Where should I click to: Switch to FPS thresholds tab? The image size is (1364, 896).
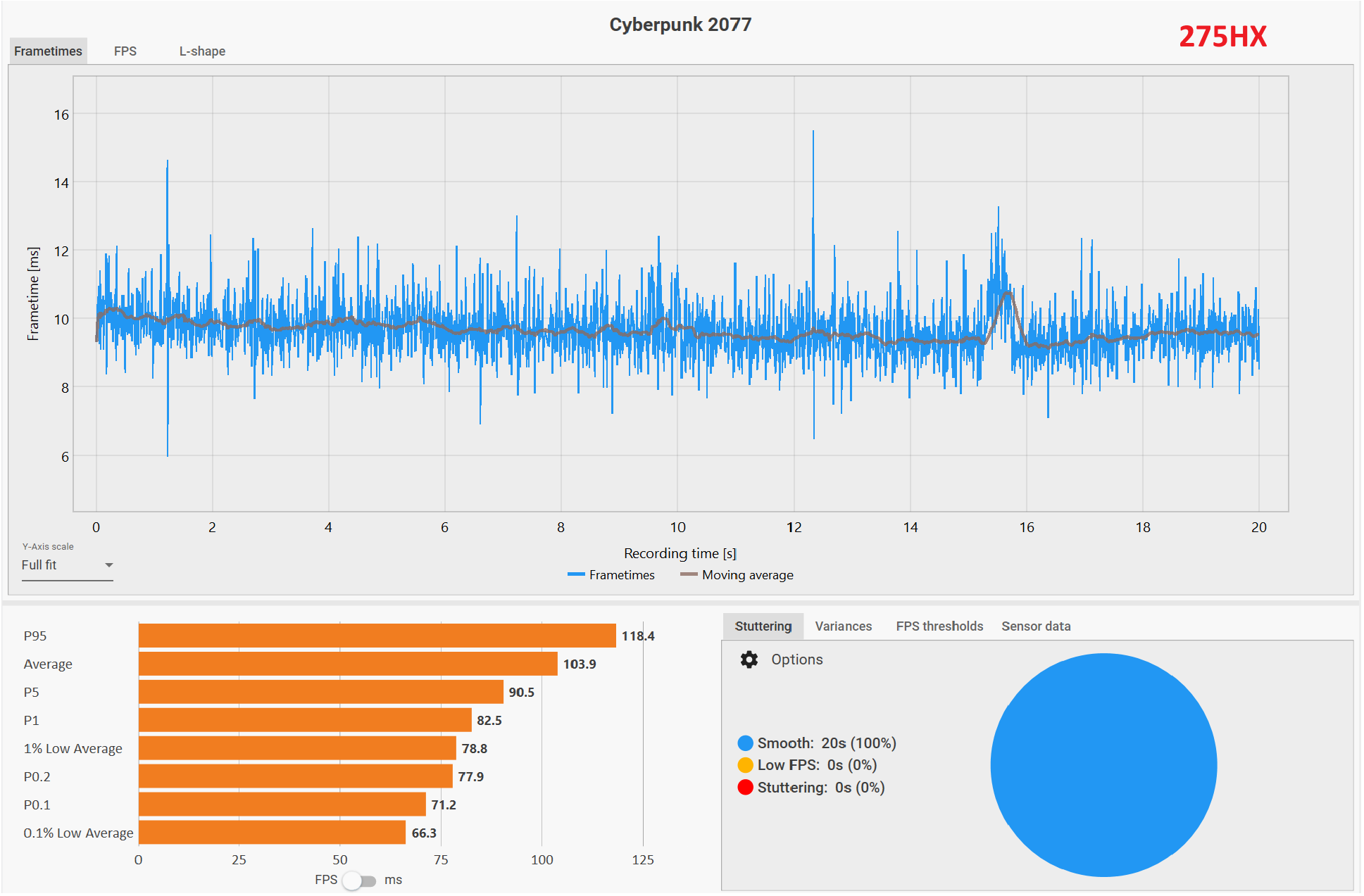coord(939,626)
